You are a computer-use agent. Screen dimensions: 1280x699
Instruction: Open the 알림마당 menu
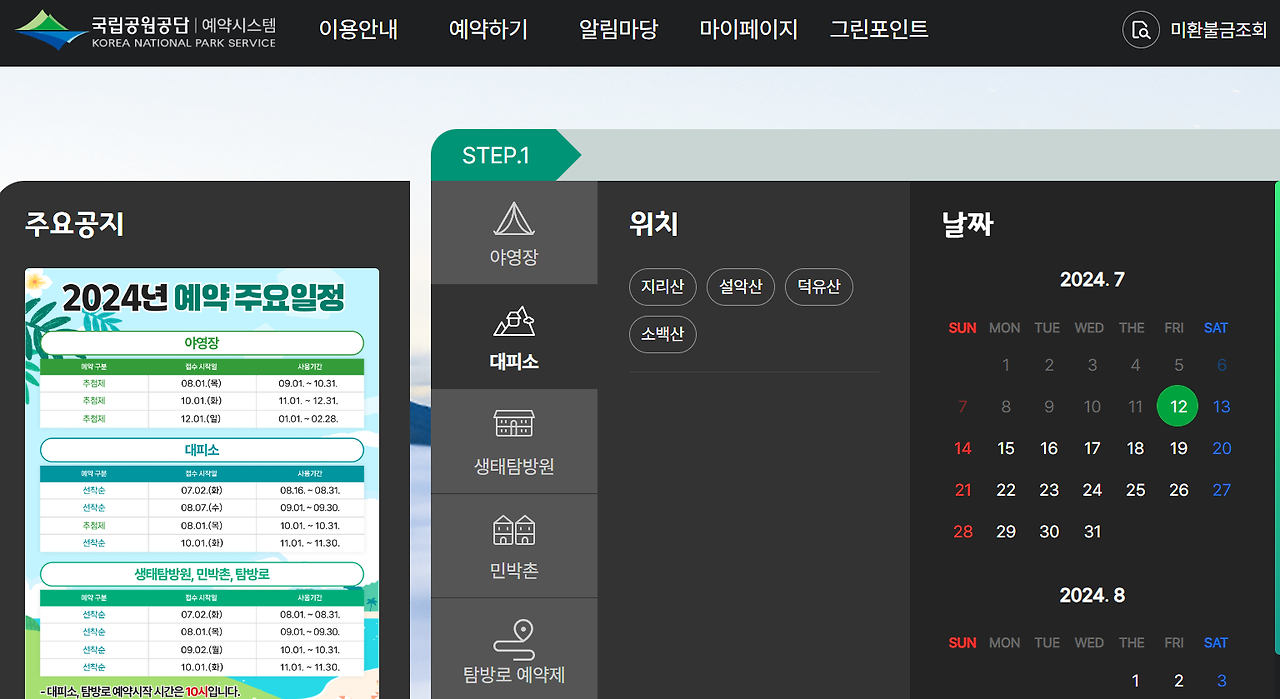coord(618,30)
